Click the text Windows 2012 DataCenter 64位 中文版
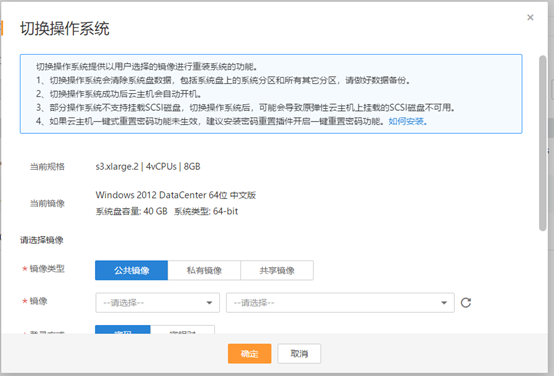This screenshot has height=376, width=554. pyautogui.click(x=176, y=195)
